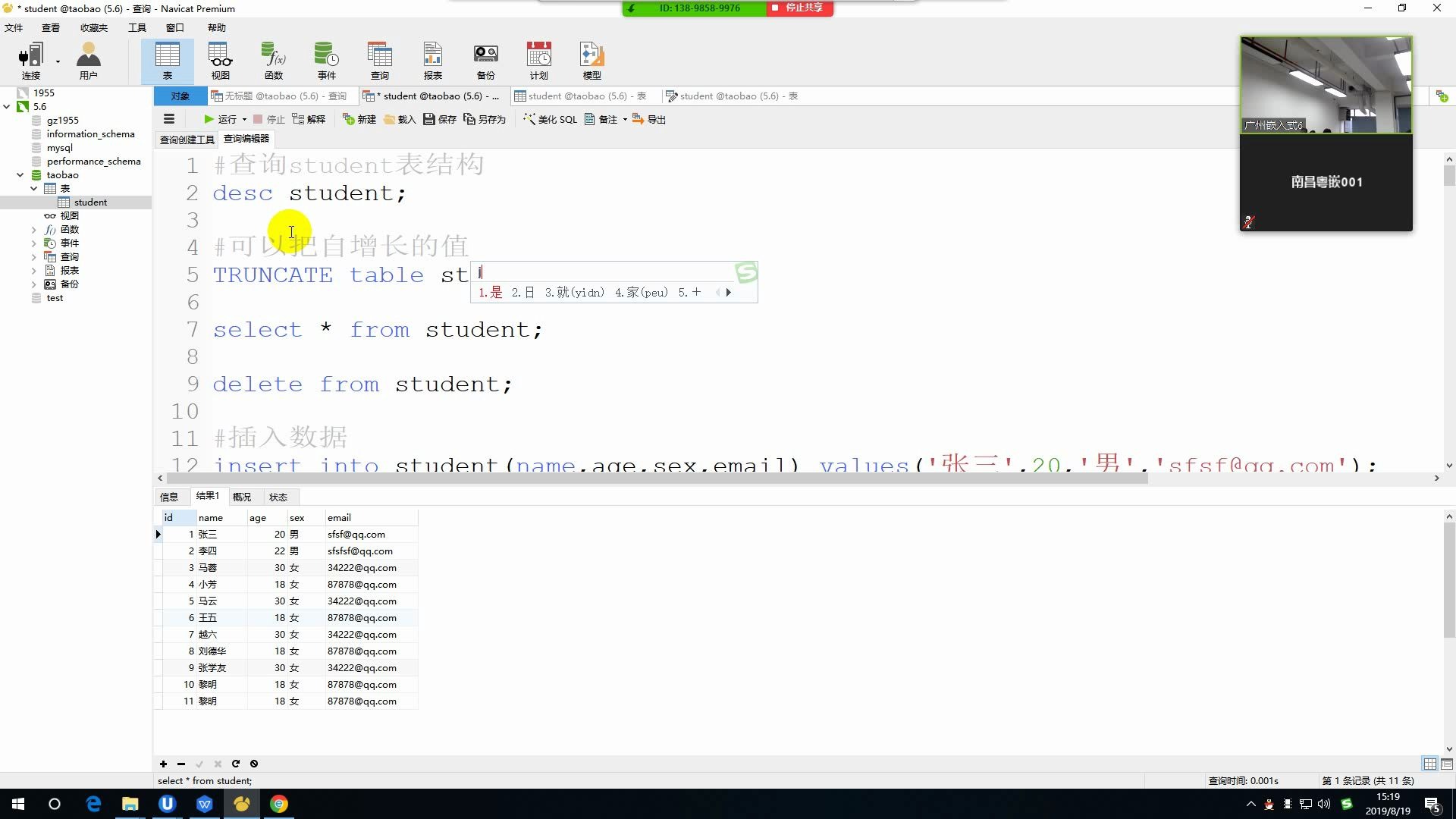Open the 用户 (User) manager icon
Image resolution: width=1456 pixels, height=819 pixels.
(88, 60)
